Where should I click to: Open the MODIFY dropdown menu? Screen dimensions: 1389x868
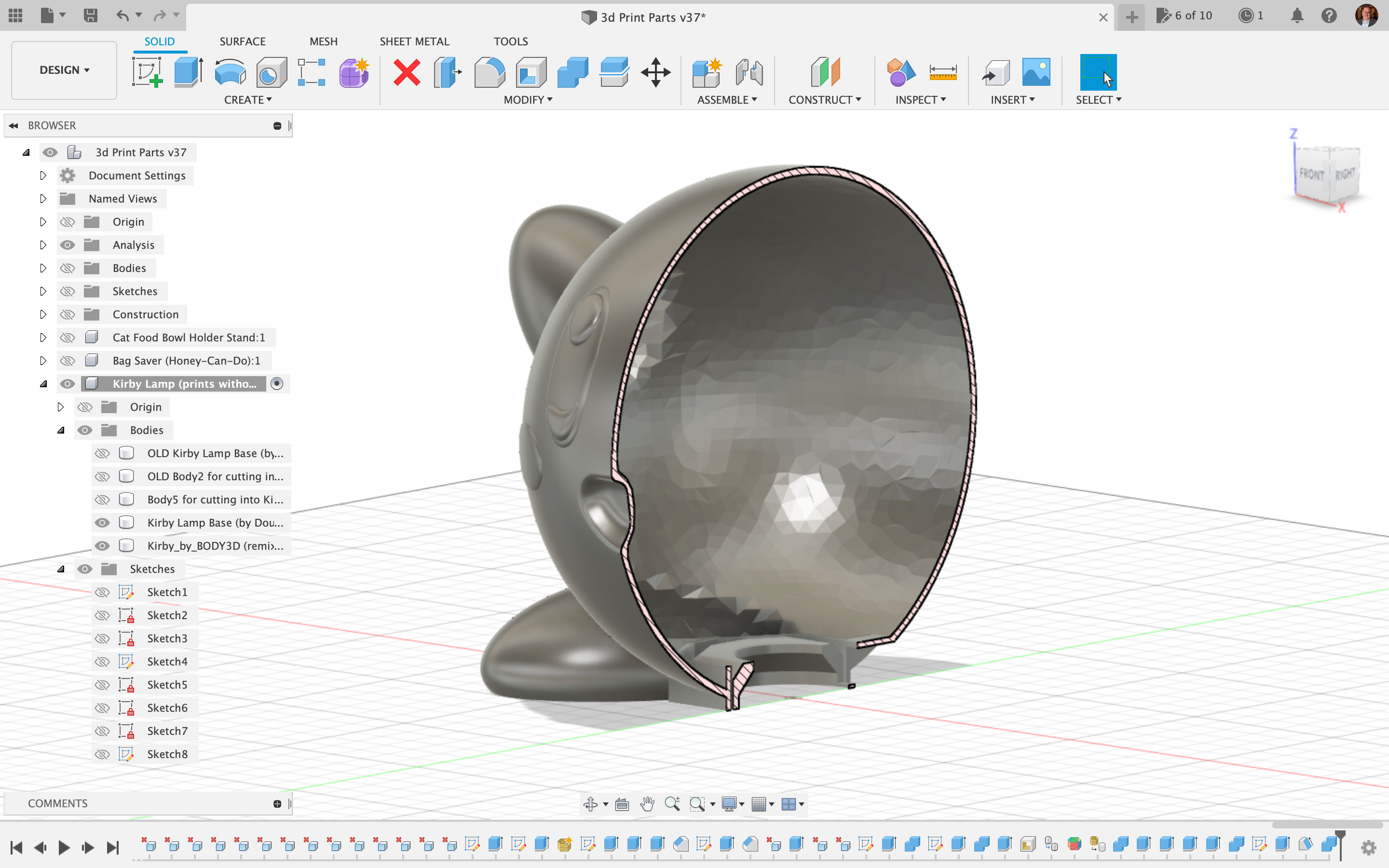[527, 100]
